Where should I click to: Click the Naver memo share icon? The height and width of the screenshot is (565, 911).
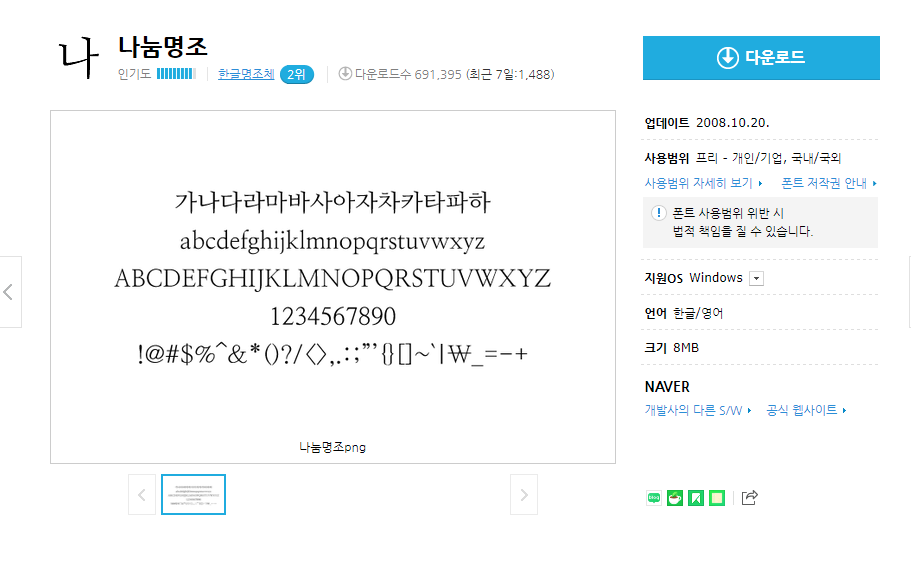pos(717,498)
